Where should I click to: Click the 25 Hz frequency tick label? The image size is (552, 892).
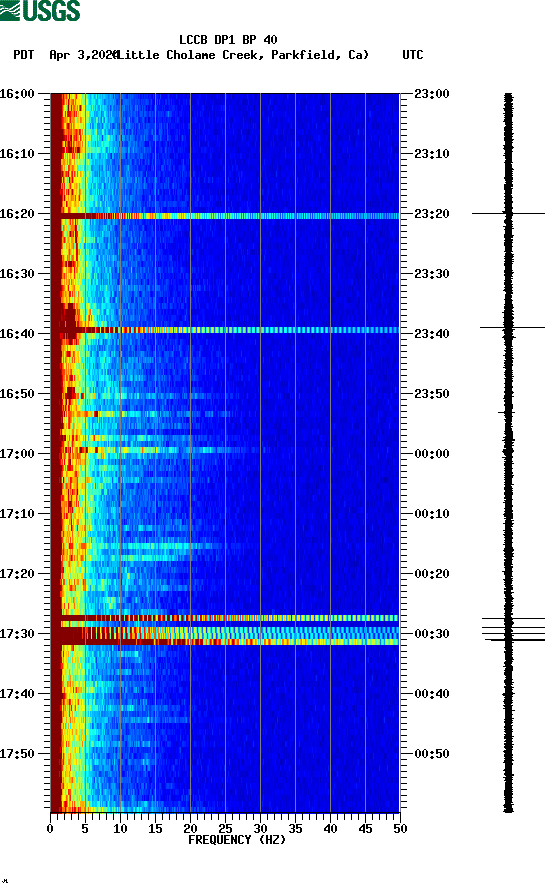click(225, 829)
